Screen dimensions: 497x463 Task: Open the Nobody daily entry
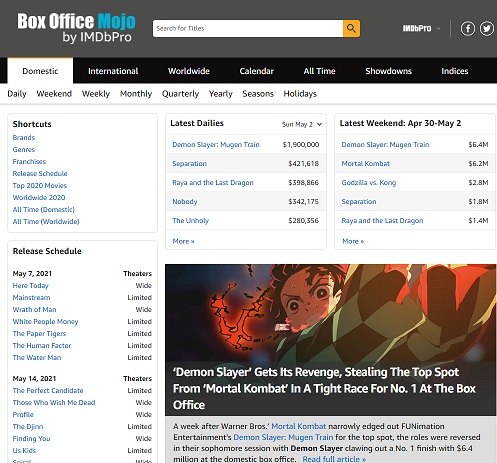185,201
